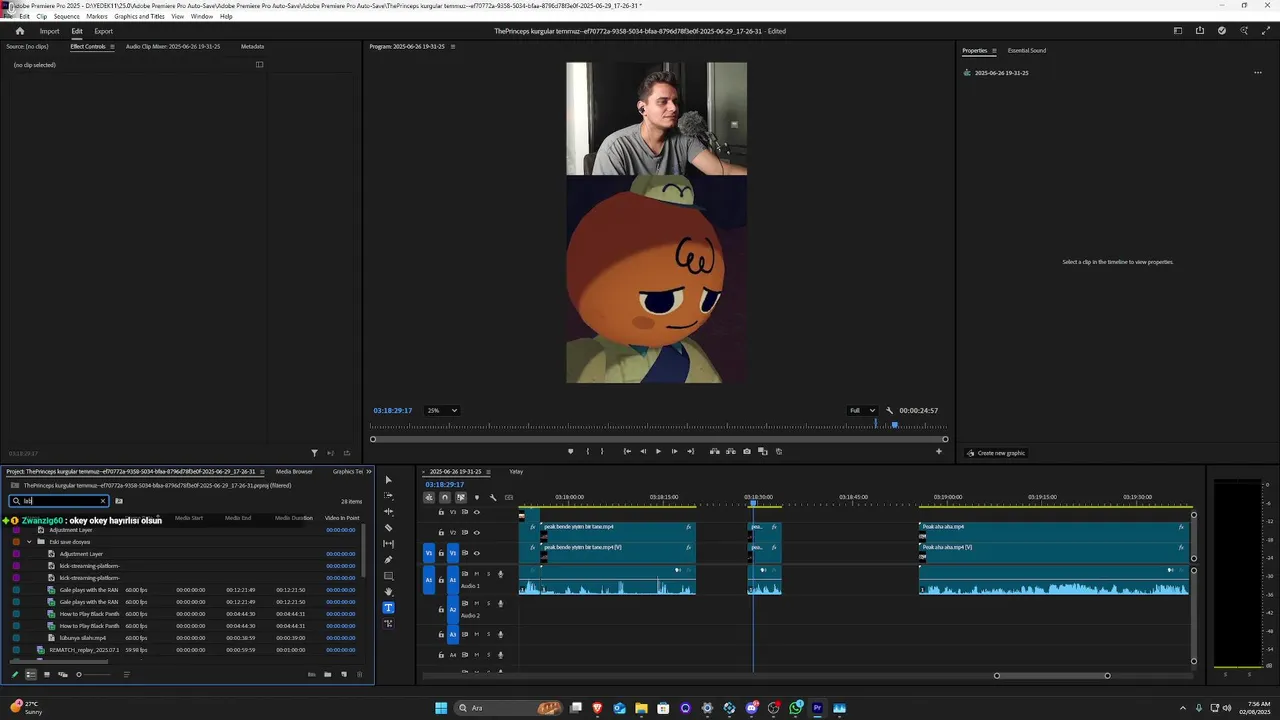This screenshot has width=1280, height=720.
Task: Toggle Project panel read/write pencil
Action: tap(14, 675)
